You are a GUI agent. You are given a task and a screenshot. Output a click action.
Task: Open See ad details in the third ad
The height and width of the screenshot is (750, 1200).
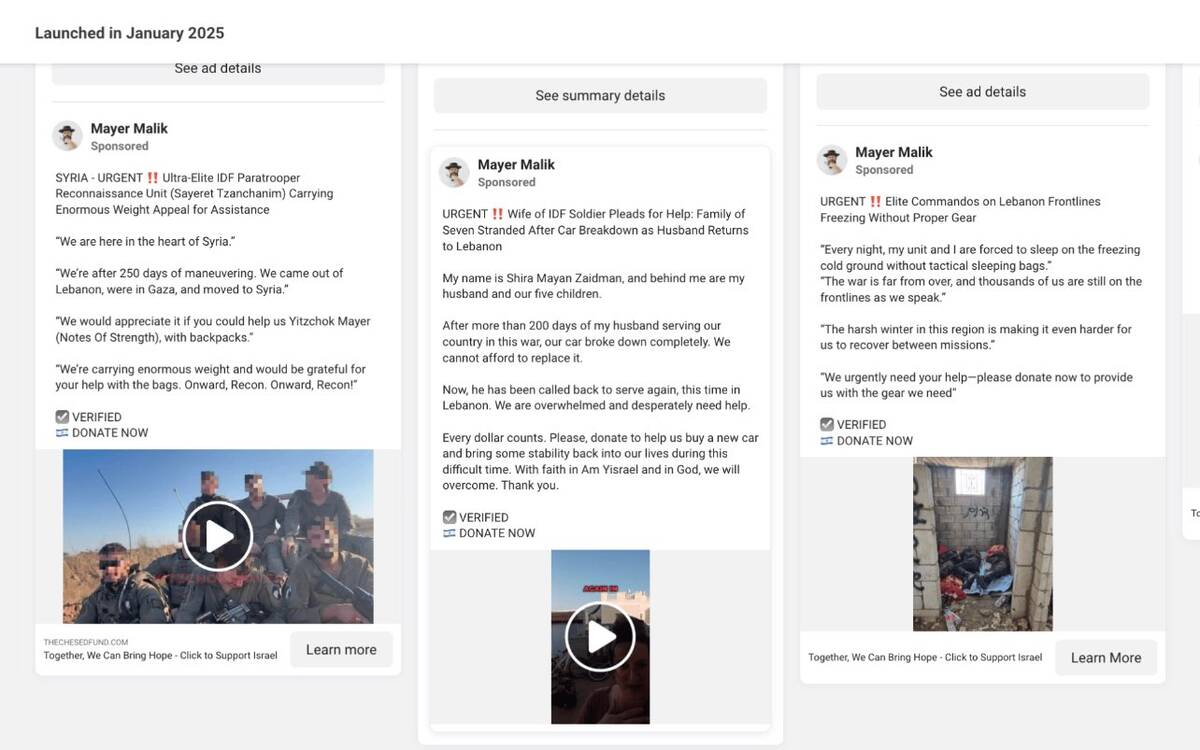click(983, 92)
